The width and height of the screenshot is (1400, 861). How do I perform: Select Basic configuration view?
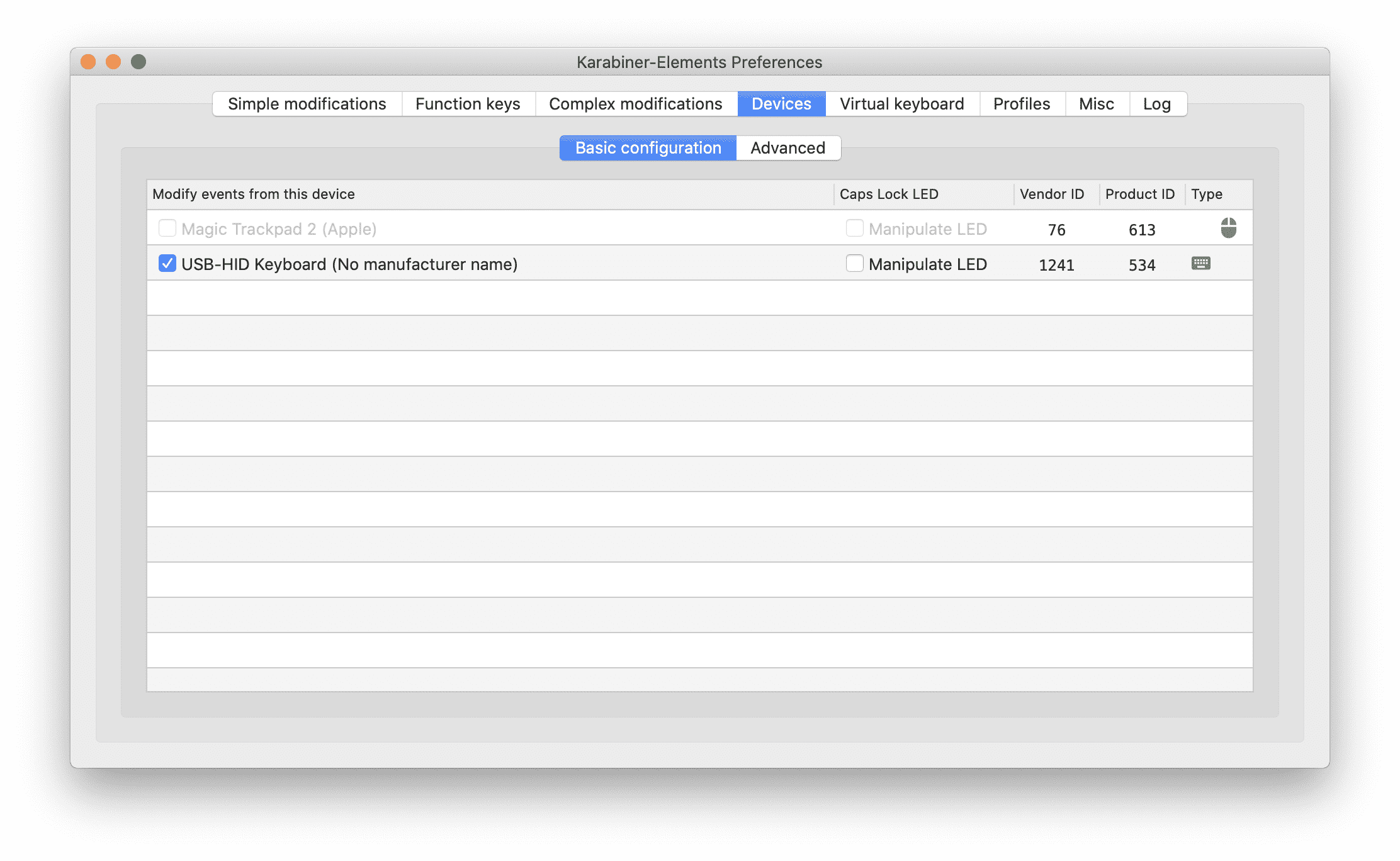click(648, 147)
